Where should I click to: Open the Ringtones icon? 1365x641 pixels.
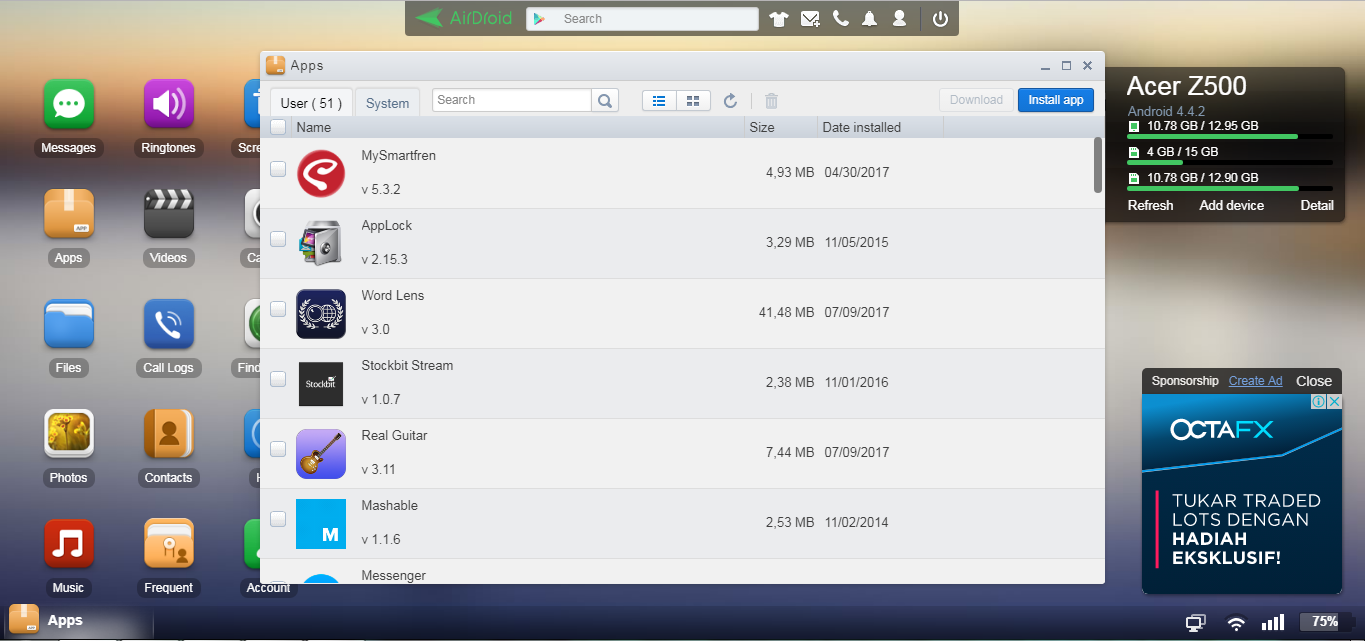(168, 105)
